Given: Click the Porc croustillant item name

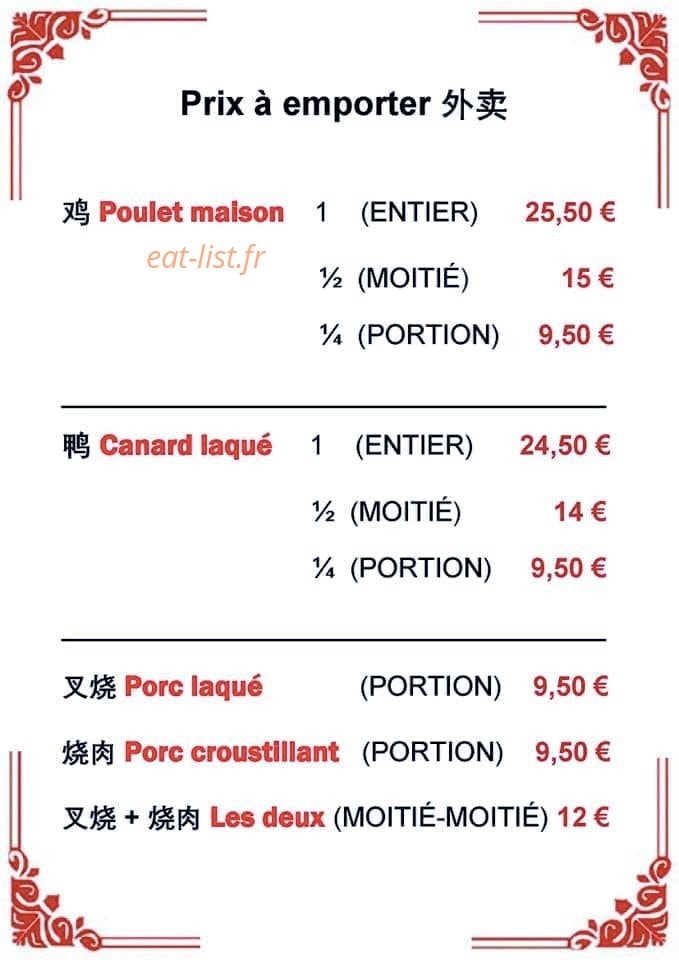Looking at the screenshot, I should pyautogui.click(x=231, y=752).
